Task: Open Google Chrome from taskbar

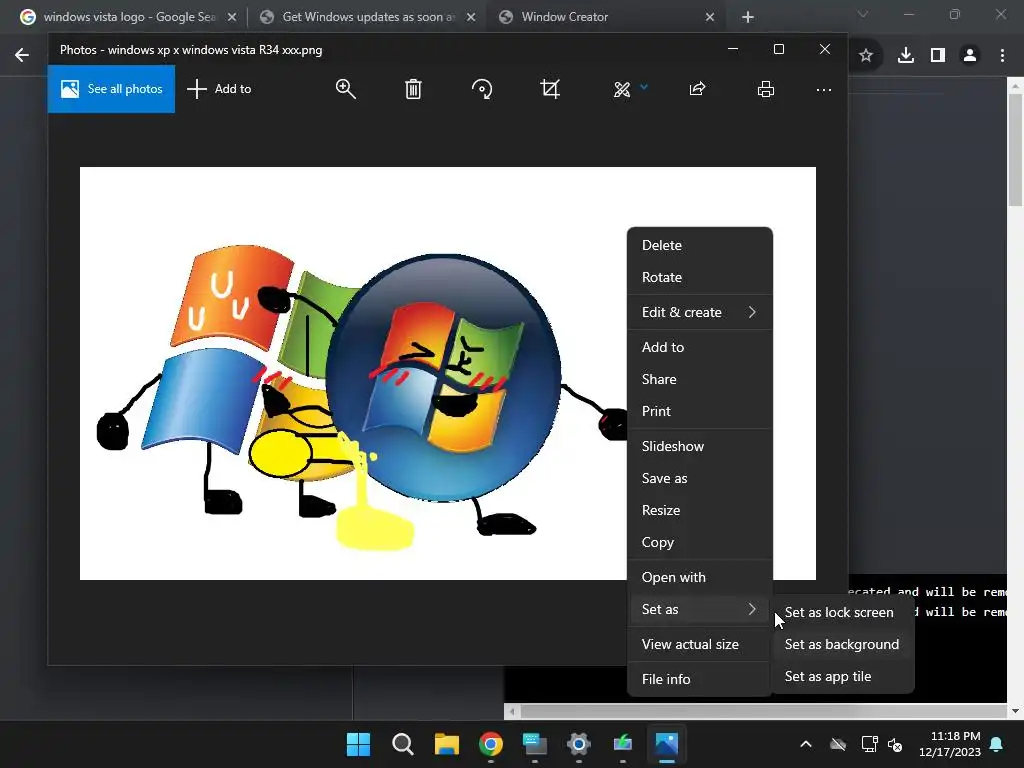Action: pyautogui.click(x=491, y=744)
